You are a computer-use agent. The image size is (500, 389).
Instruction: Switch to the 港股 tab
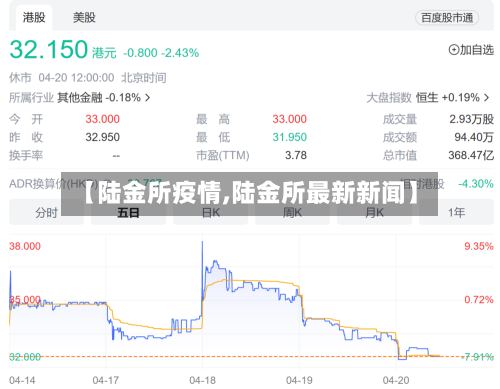pos(34,18)
